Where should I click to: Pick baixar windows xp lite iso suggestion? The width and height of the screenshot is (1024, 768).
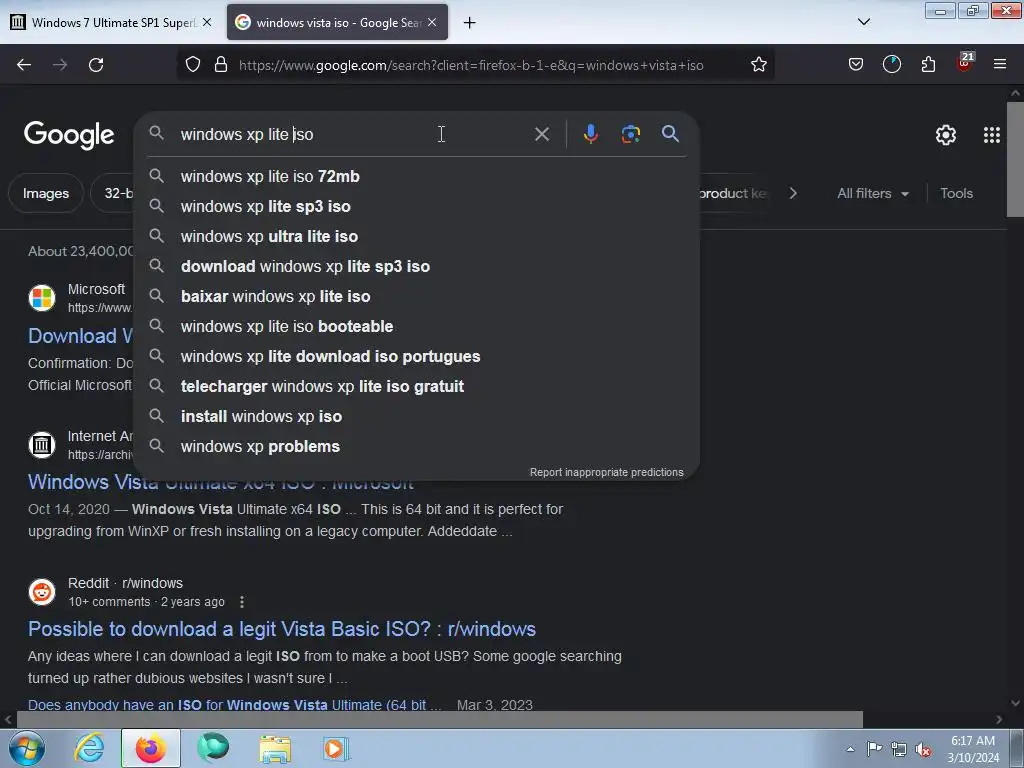point(417,296)
